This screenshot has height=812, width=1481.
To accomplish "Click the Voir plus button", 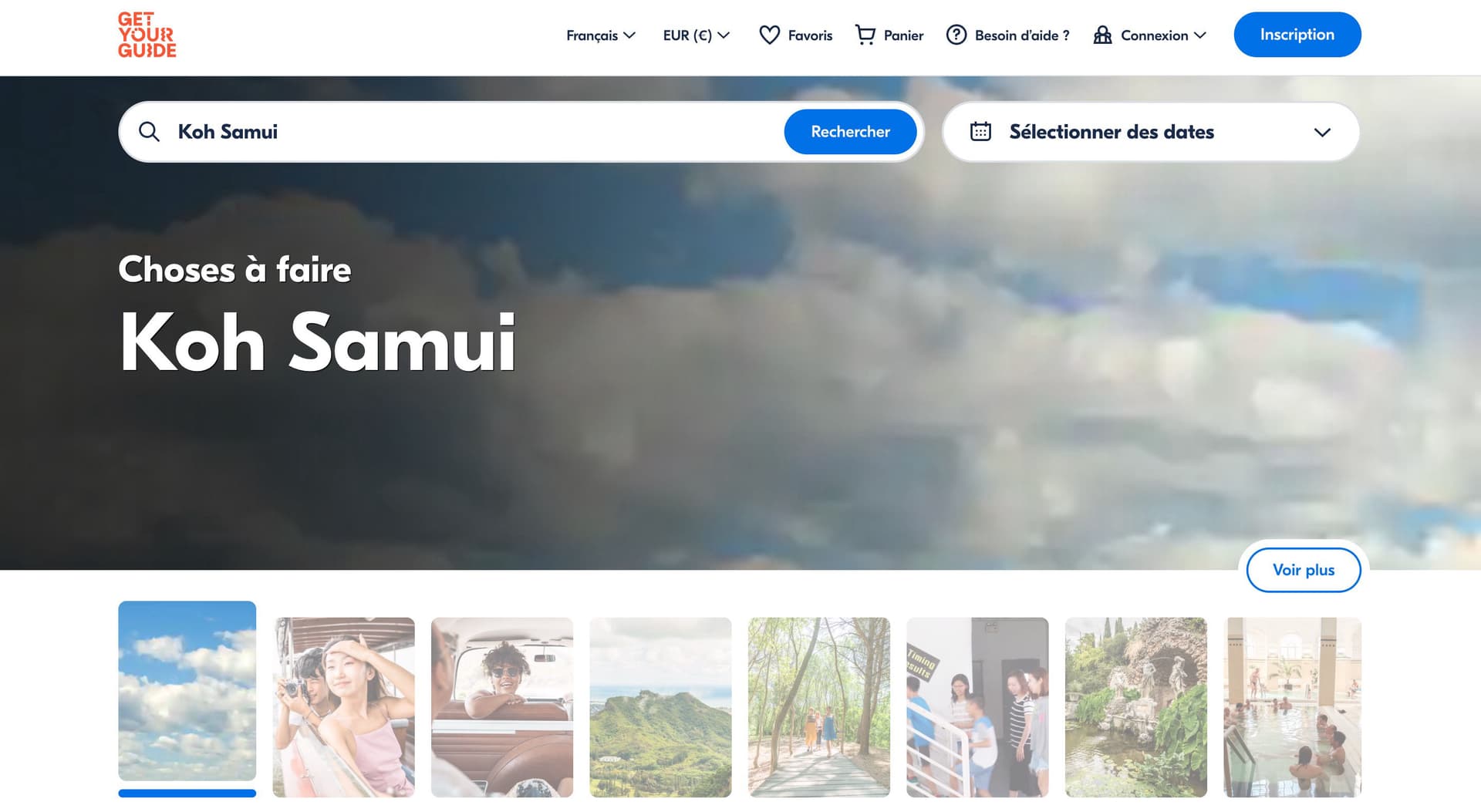I will pyautogui.click(x=1303, y=570).
